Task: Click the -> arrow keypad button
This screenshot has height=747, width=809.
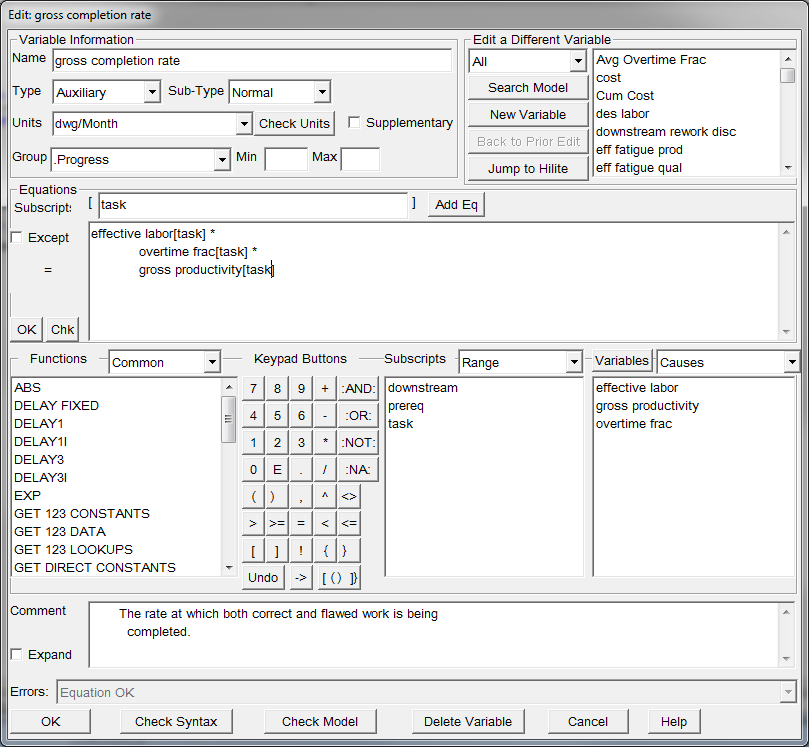Action: click(301, 577)
